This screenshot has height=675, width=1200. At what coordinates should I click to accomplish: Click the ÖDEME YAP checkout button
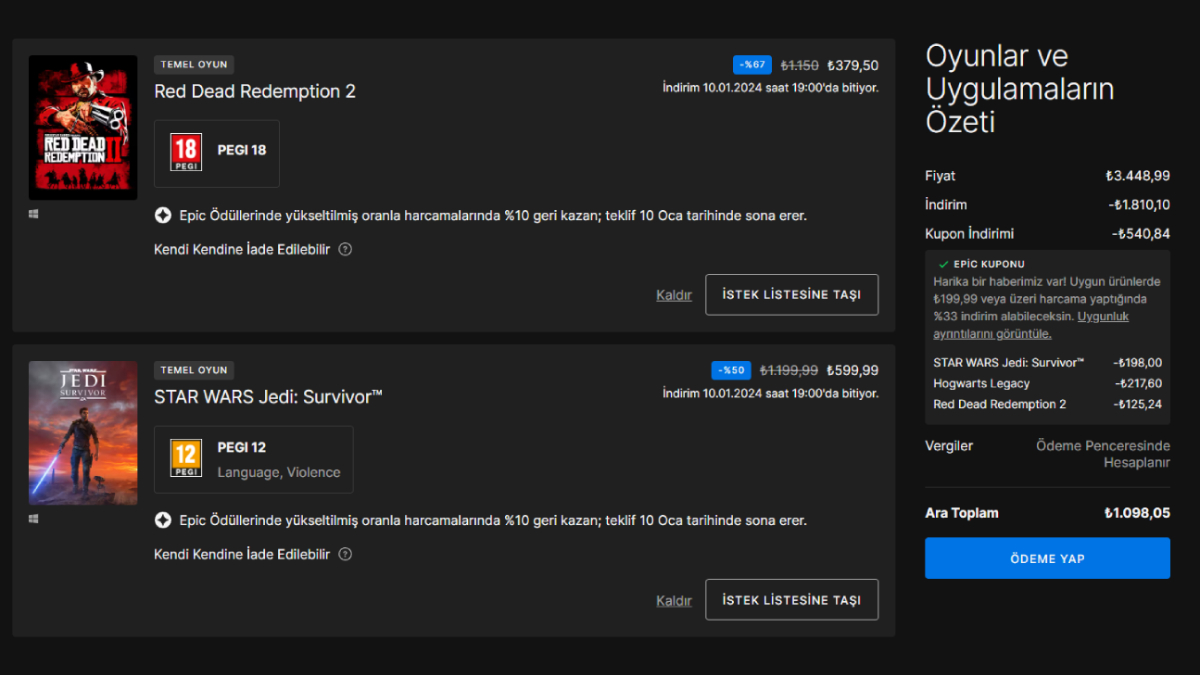click(1047, 558)
